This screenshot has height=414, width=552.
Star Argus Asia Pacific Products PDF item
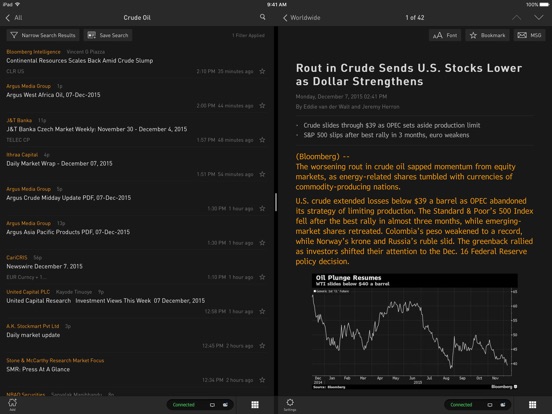(262, 243)
